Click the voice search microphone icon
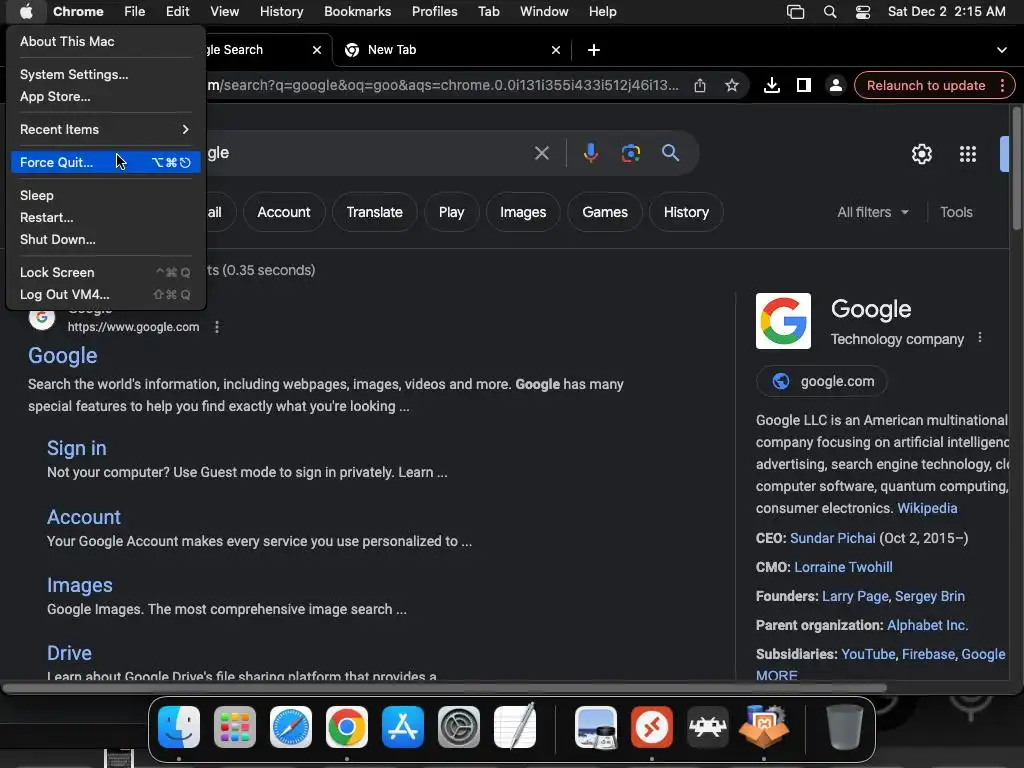Image resolution: width=1024 pixels, height=768 pixels. point(590,153)
